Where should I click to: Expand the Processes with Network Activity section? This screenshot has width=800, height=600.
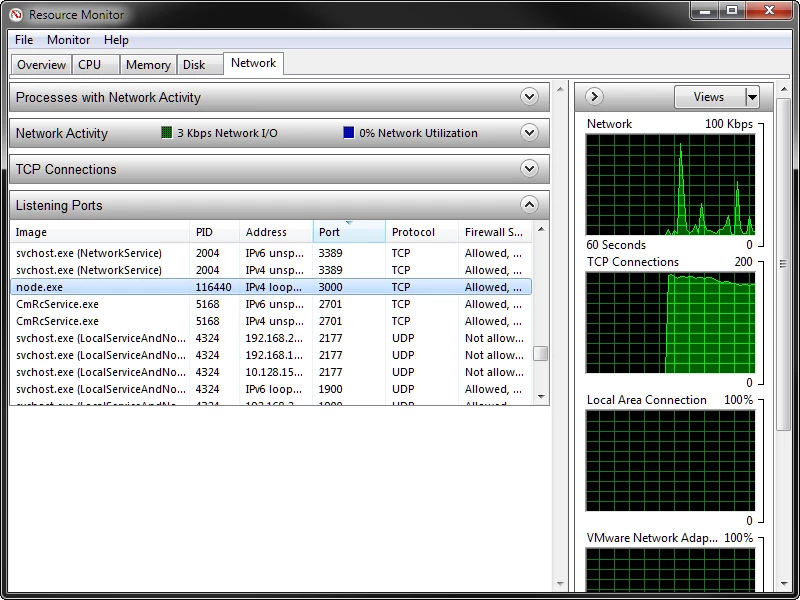click(x=530, y=97)
